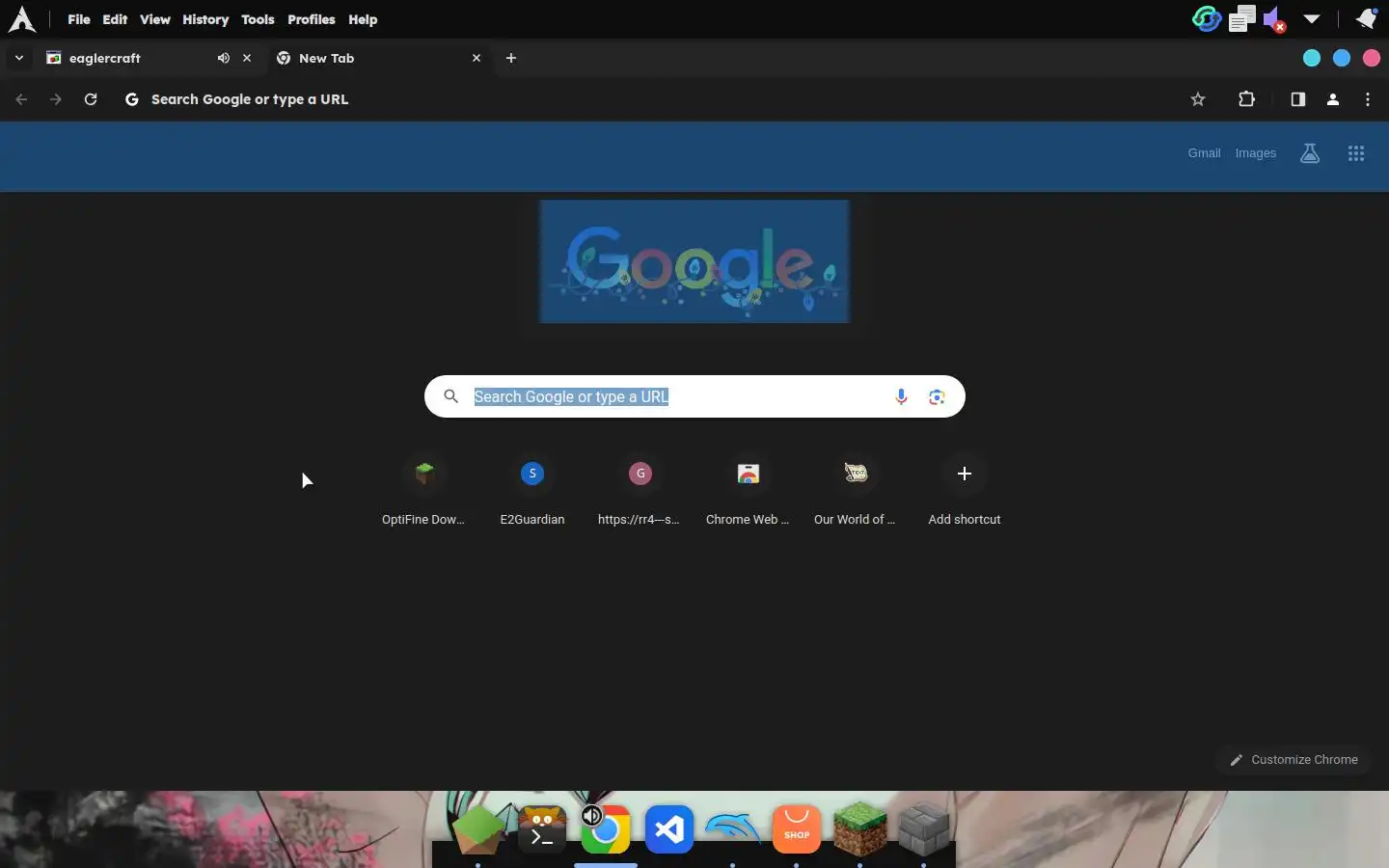
Task: Launch the Dolphin emulator from the dock
Action: [x=733, y=829]
